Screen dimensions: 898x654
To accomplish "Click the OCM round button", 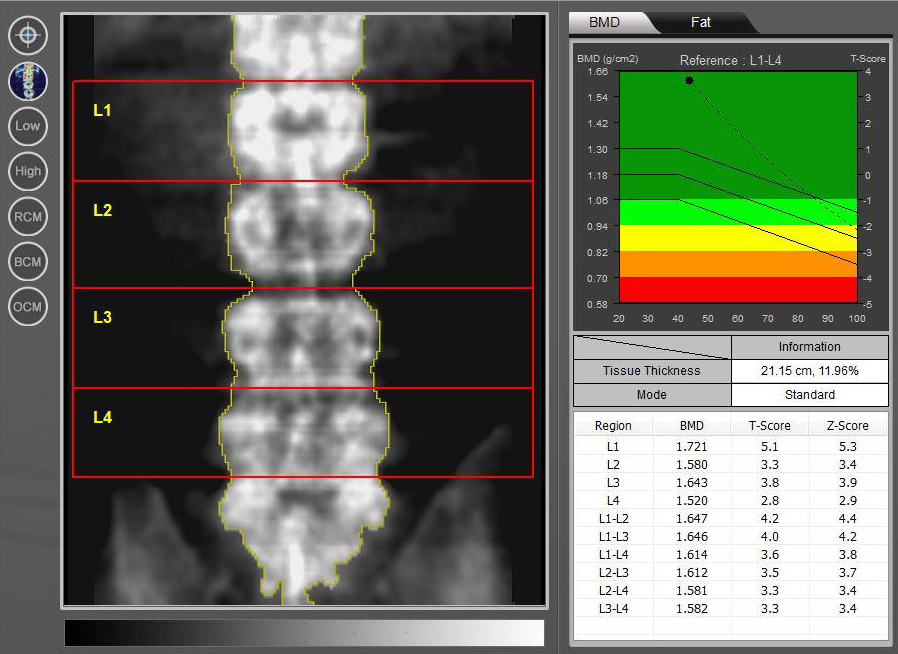I will pos(28,306).
